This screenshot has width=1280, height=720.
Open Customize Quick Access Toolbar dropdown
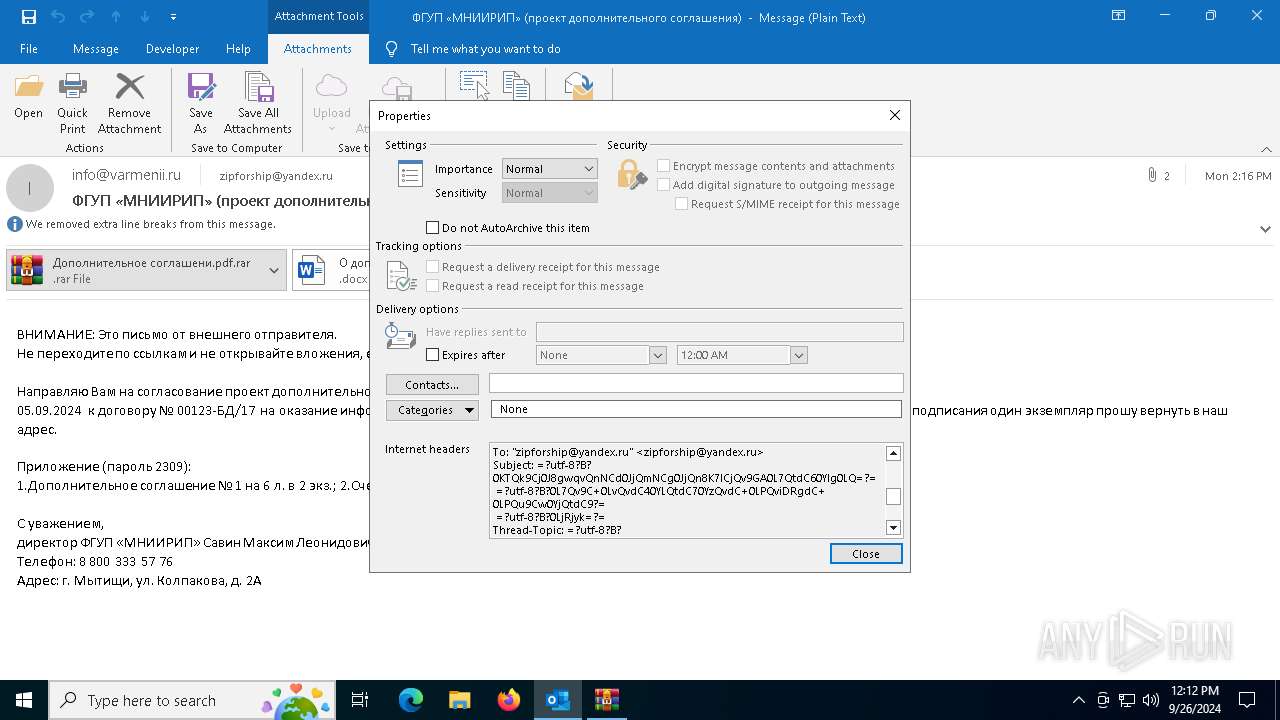coord(173,17)
